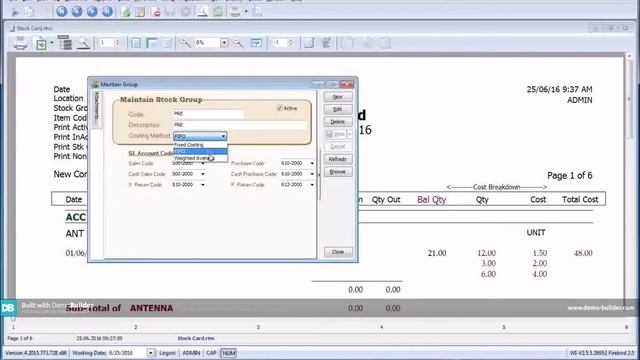Click the zoom percentage field
640x360 pixels.
click(x=207, y=42)
